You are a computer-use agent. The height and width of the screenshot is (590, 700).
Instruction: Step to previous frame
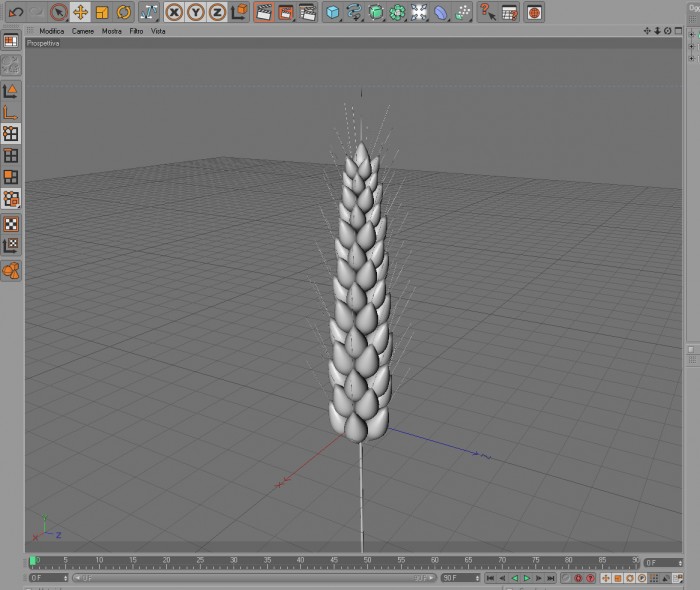pos(502,578)
